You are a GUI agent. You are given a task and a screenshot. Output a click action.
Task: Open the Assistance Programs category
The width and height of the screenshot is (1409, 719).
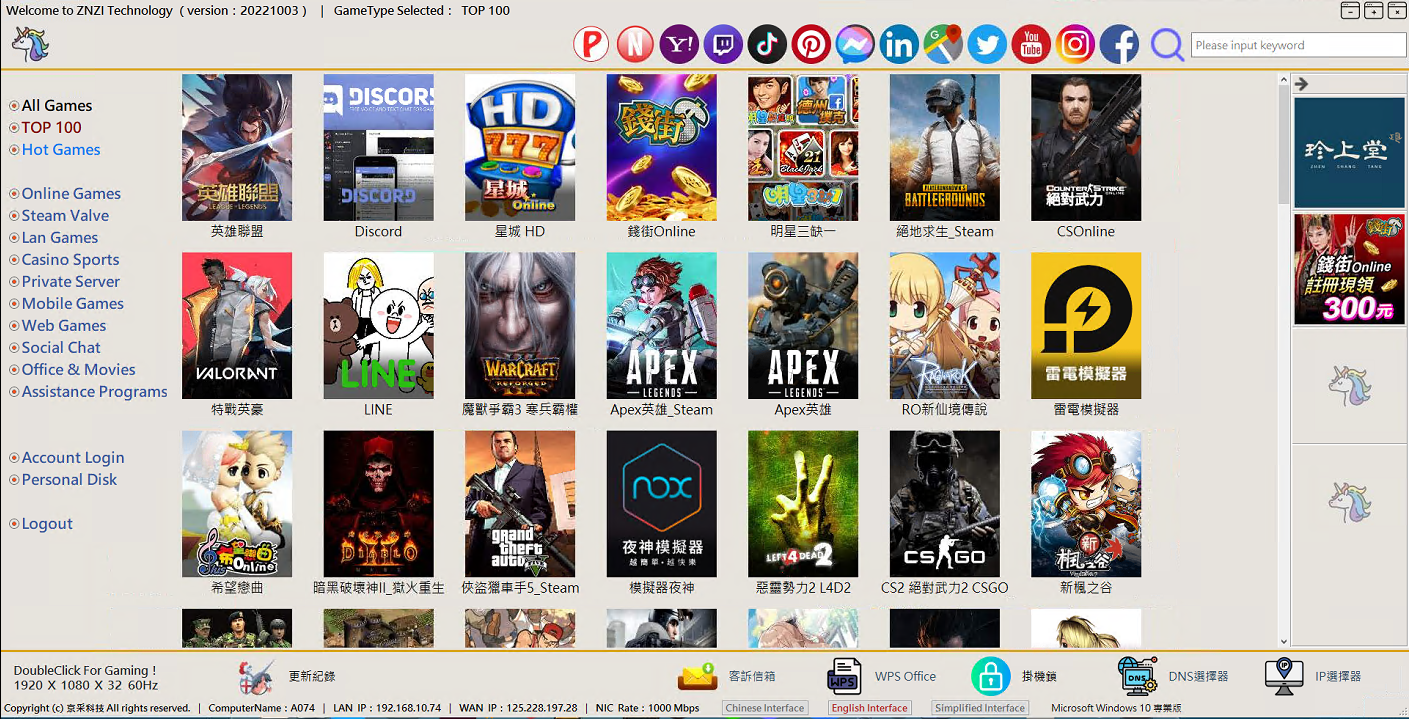pos(95,391)
